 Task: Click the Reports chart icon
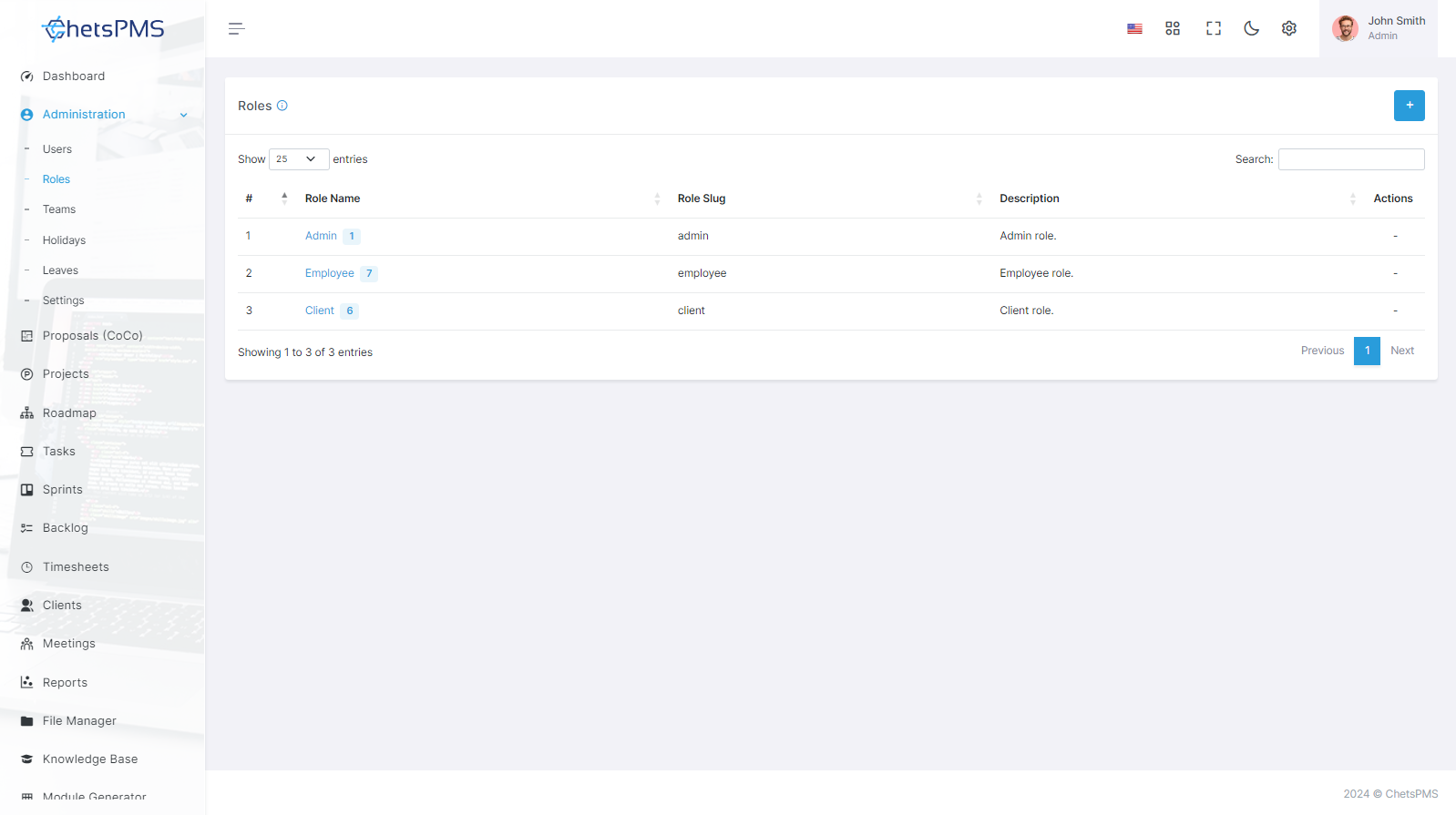click(27, 683)
